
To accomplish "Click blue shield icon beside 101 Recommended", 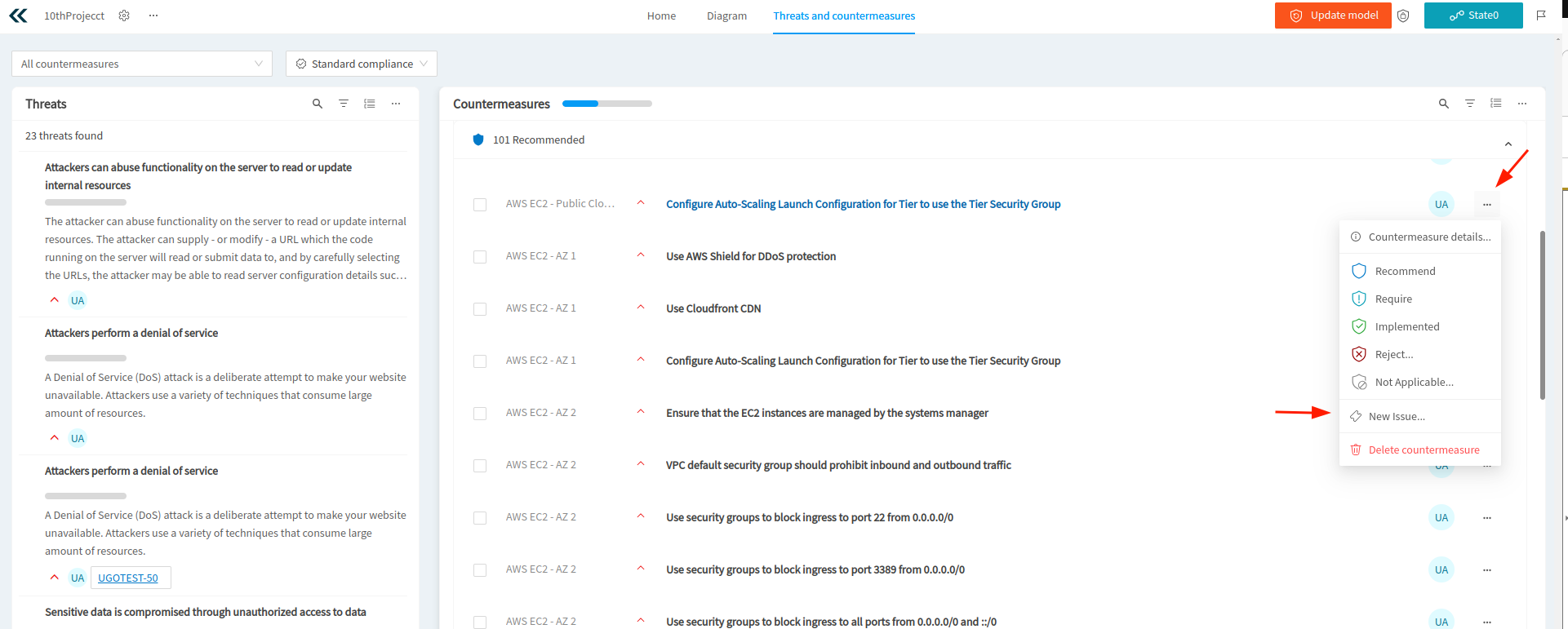I will point(478,140).
